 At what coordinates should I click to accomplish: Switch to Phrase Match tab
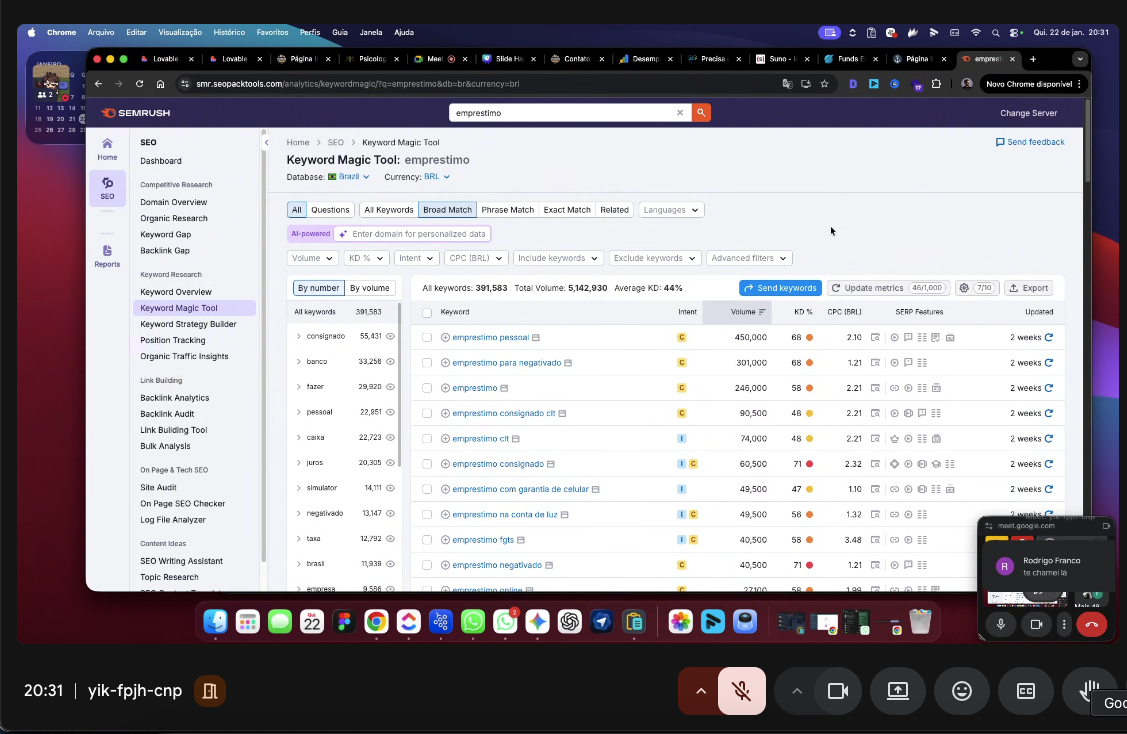coord(507,210)
